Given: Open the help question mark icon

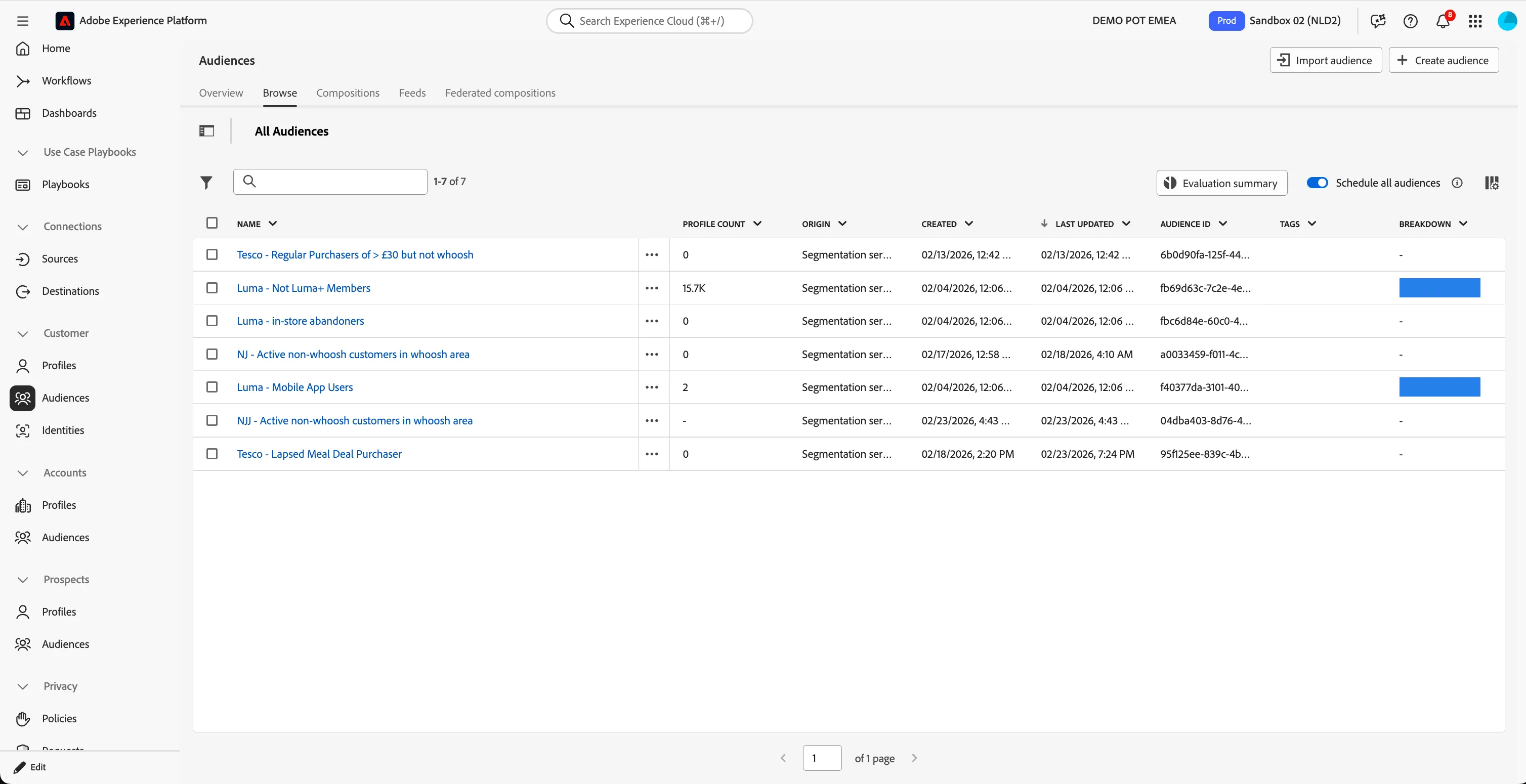Looking at the screenshot, I should pos(1411,21).
